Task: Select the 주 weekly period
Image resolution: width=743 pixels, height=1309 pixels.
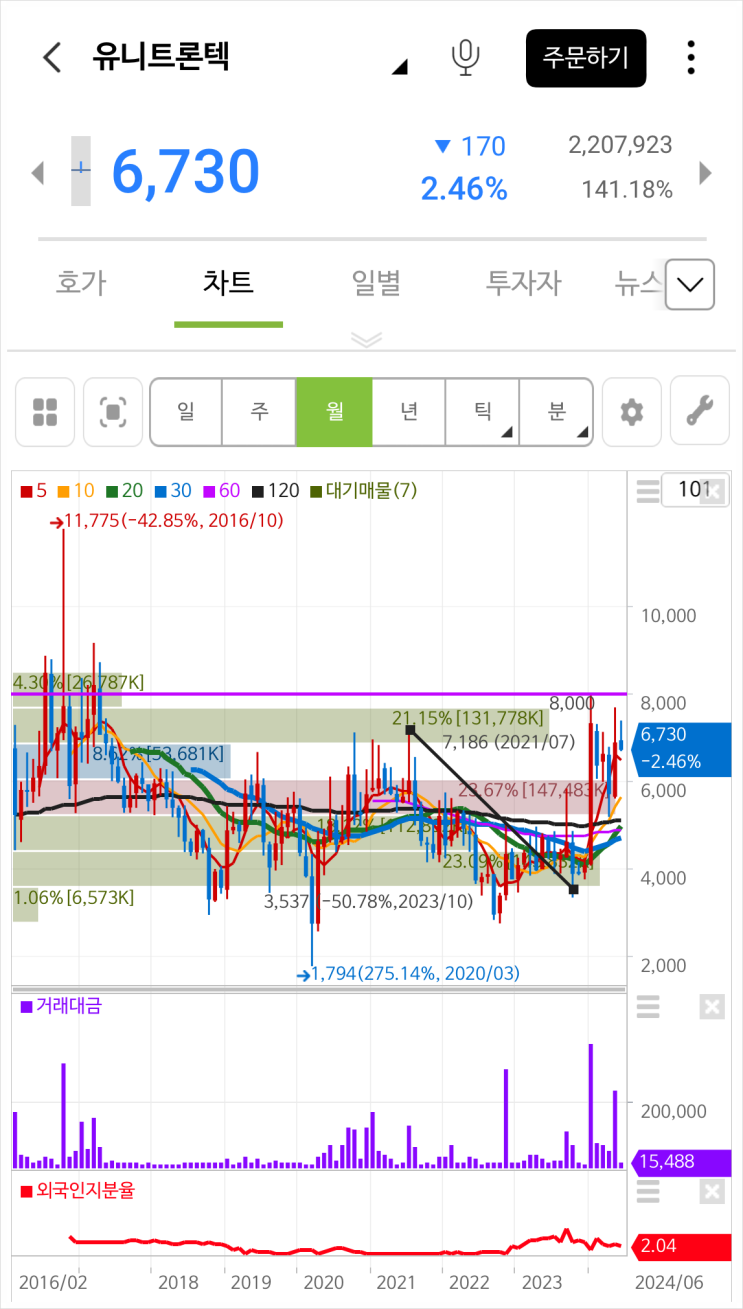Action: tap(260, 412)
